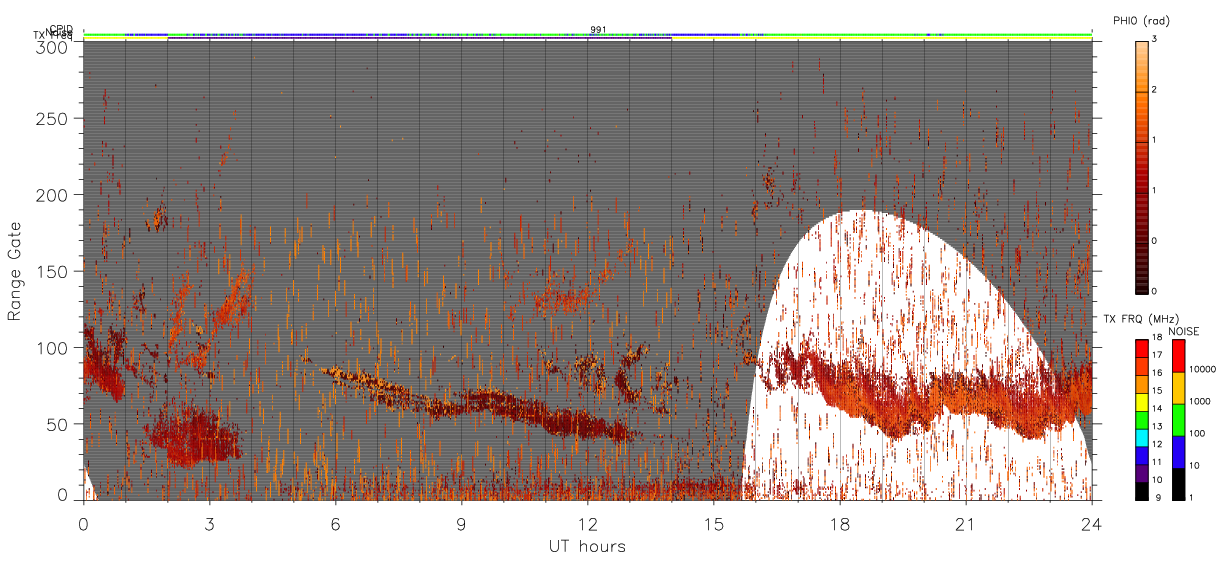Click the 'Range Gate' y-axis title
1228x567 pixels.
pyautogui.click(x=15, y=270)
